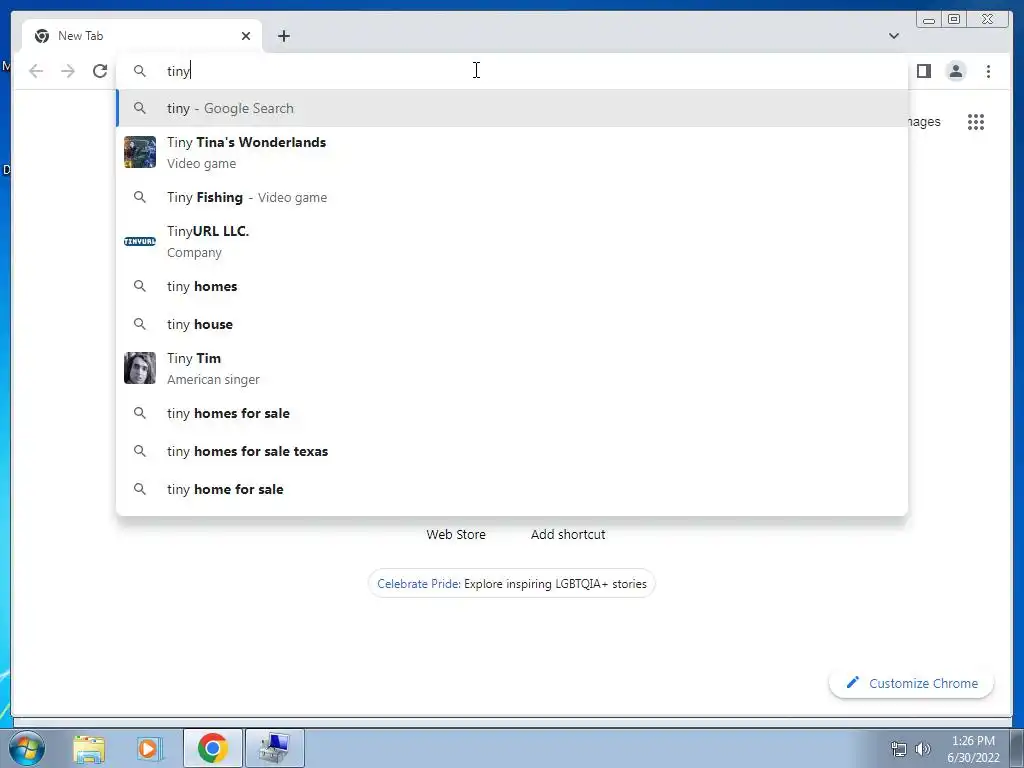Click the network tray icon
1024x768 pixels.
[x=899, y=748]
